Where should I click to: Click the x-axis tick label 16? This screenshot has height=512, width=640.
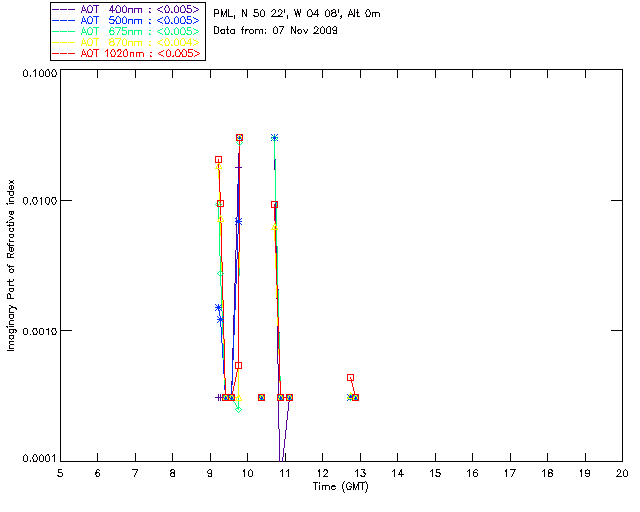click(x=473, y=474)
